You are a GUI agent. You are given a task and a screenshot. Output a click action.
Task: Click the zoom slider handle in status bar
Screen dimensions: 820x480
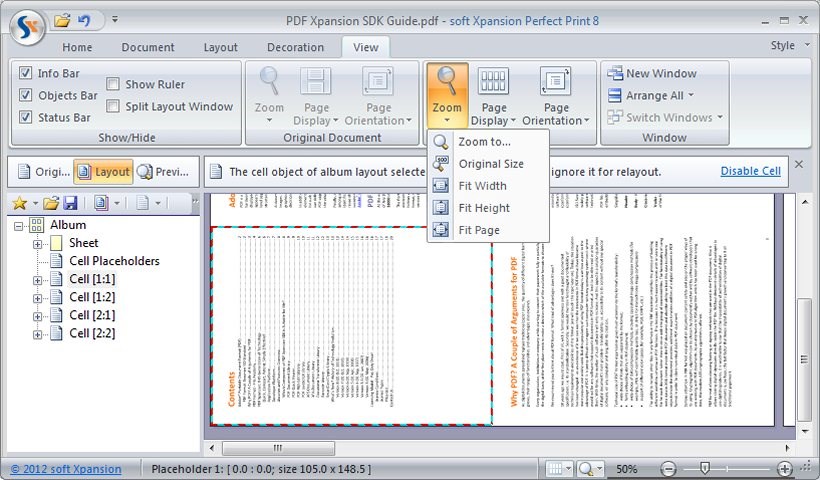click(704, 467)
